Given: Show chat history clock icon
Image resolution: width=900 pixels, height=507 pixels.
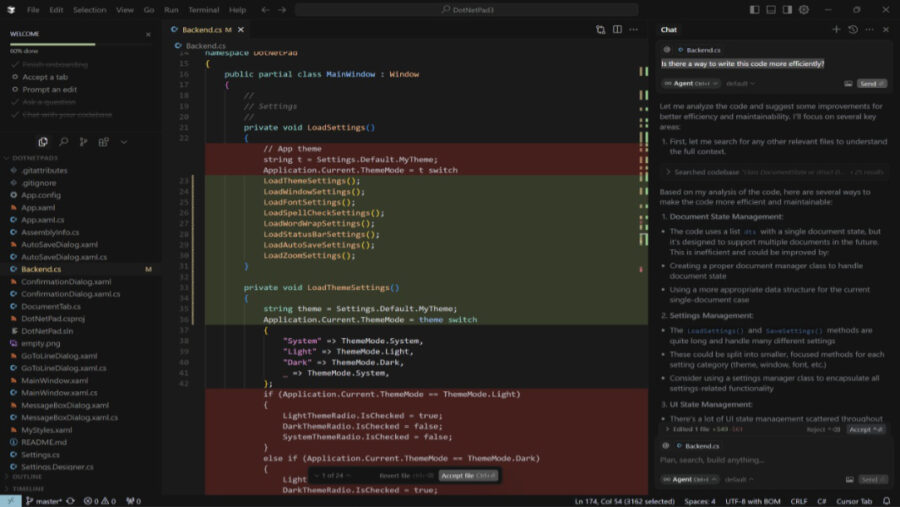Looking at the screenshot, I should 853,30.
